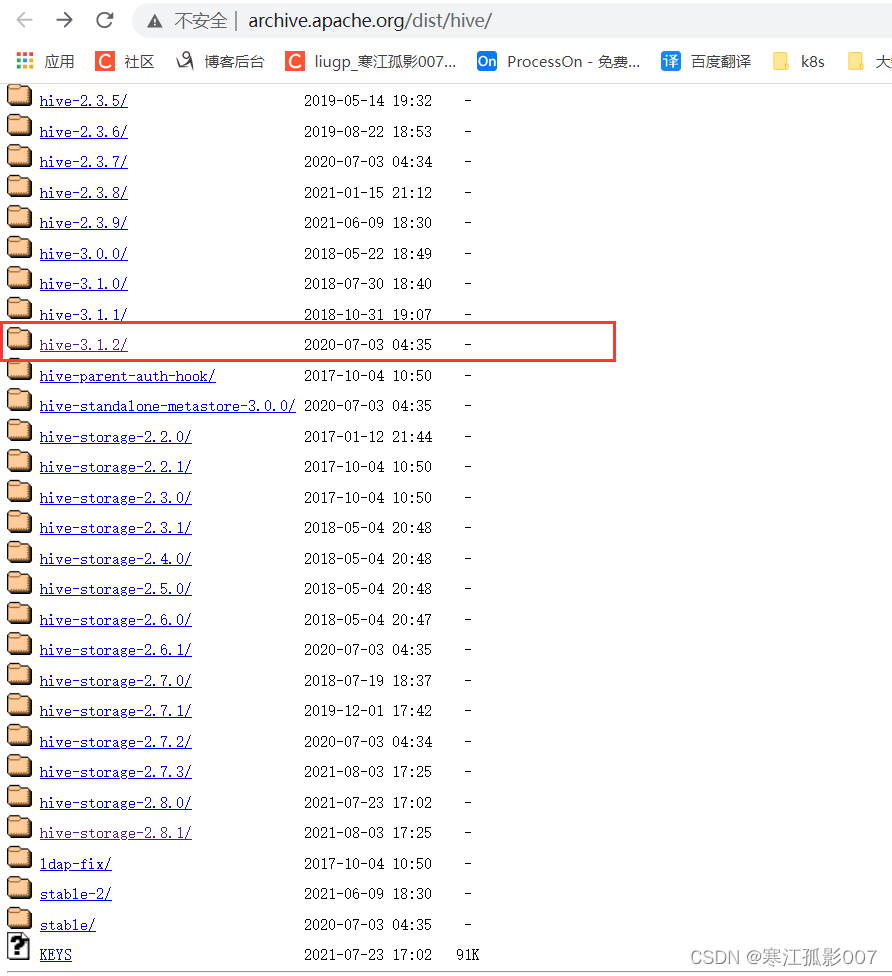The width and height of the screenshot is (892, 976).
Task: Click the 2018-07-19 18:37 date
Action: coord(368,681)
